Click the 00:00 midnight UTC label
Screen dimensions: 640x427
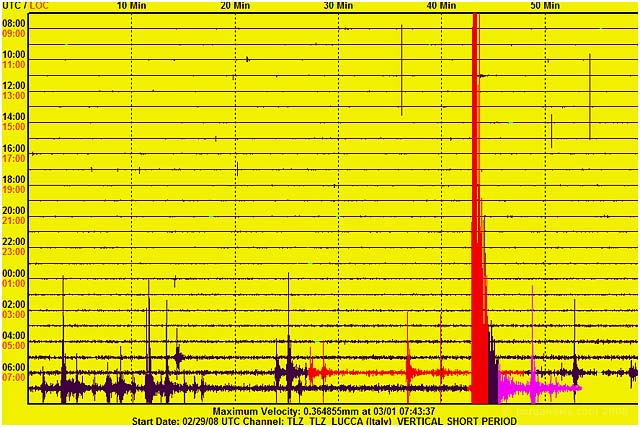pyautogui.click(x=14, y=273)
